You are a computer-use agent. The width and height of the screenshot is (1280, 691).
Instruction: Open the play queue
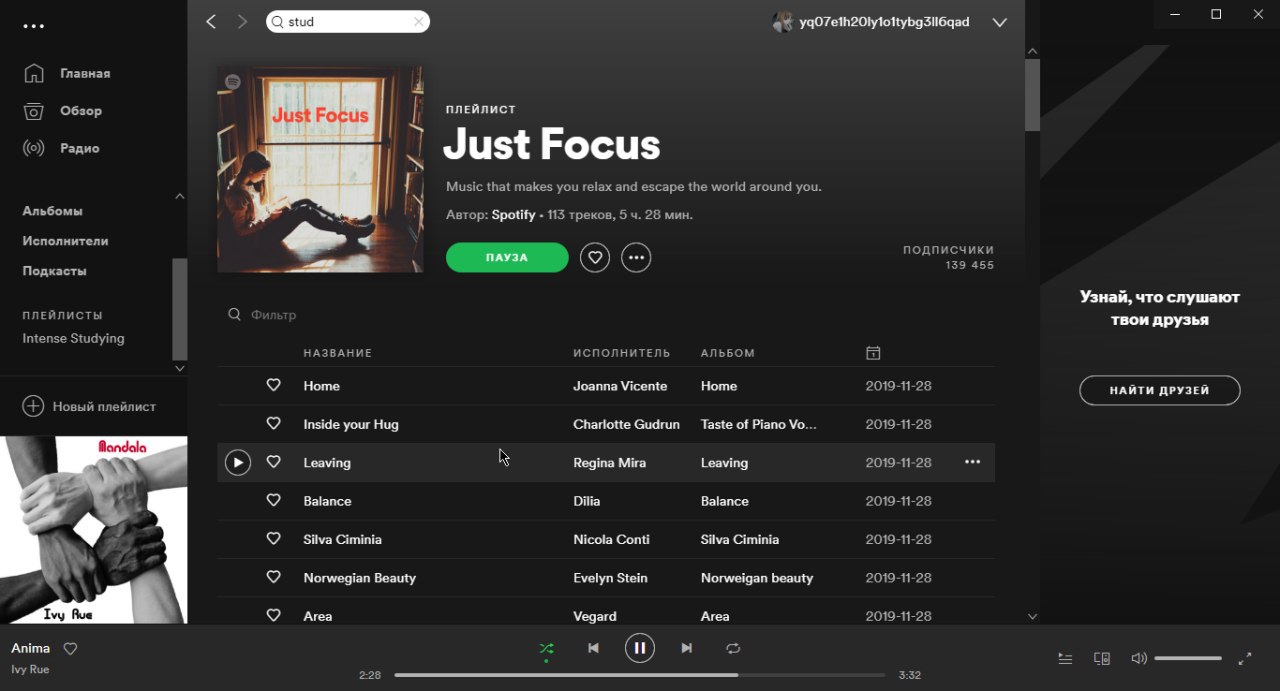[1065, 658]
